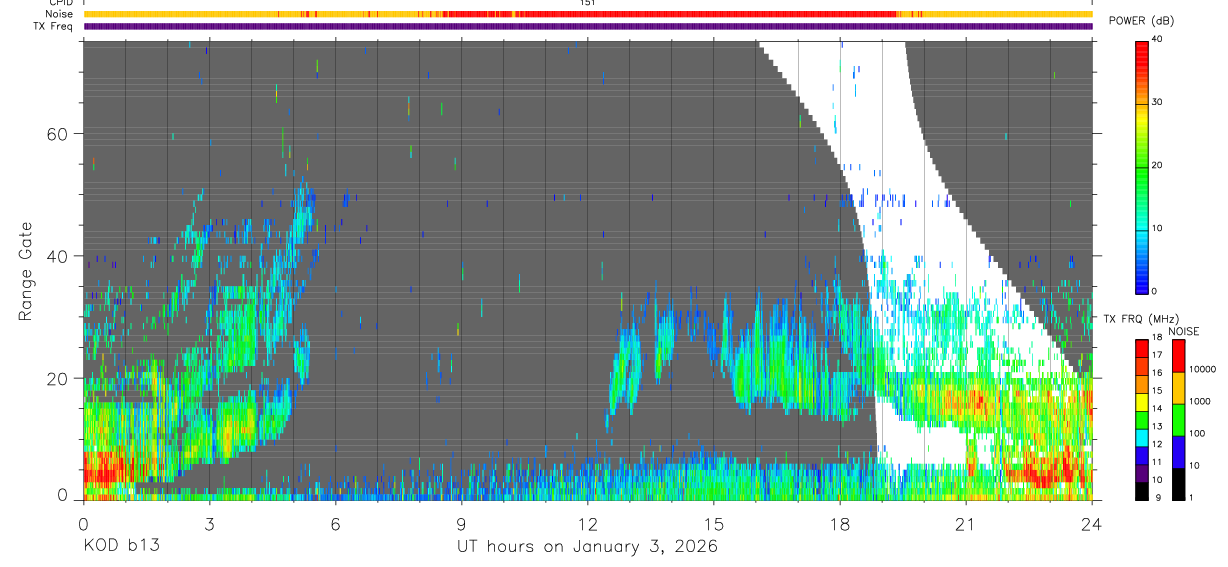The height and width of the screenshot is (567, 1228).
Task: Click the 20 tick on Range Gate axis
Action: point(60,379)
